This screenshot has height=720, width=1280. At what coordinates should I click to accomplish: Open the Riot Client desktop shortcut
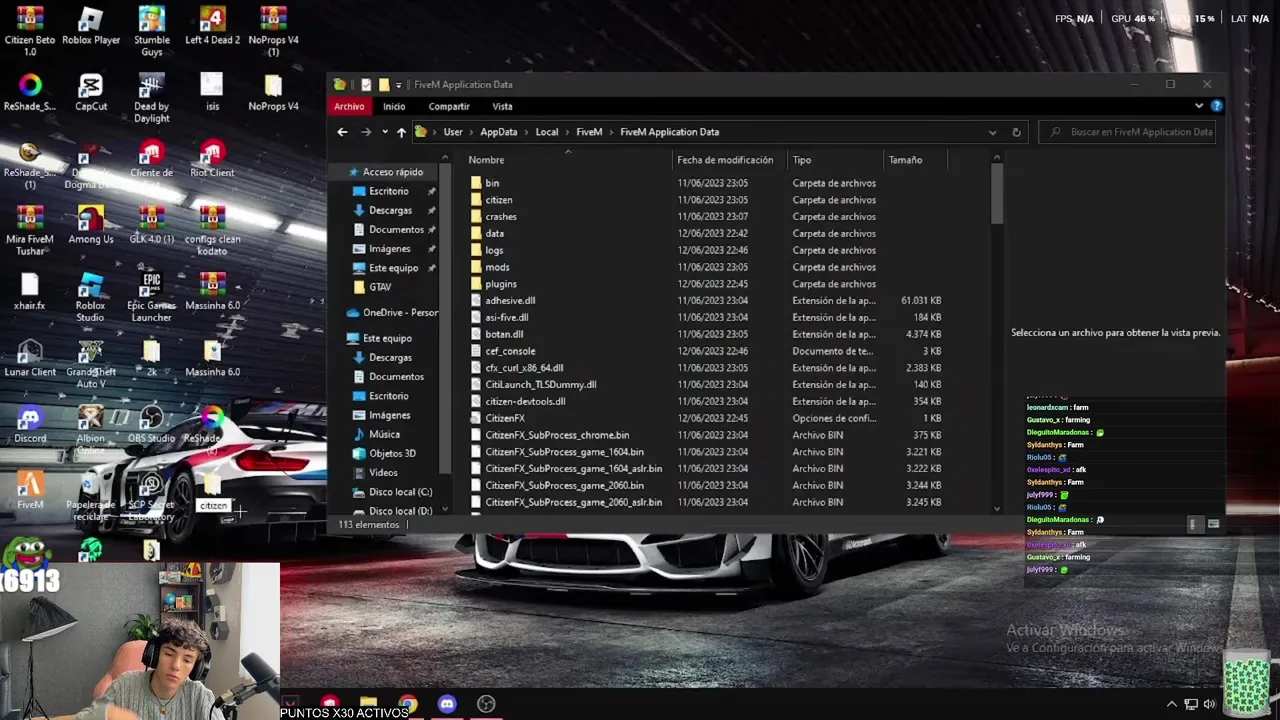coord(212,159)
